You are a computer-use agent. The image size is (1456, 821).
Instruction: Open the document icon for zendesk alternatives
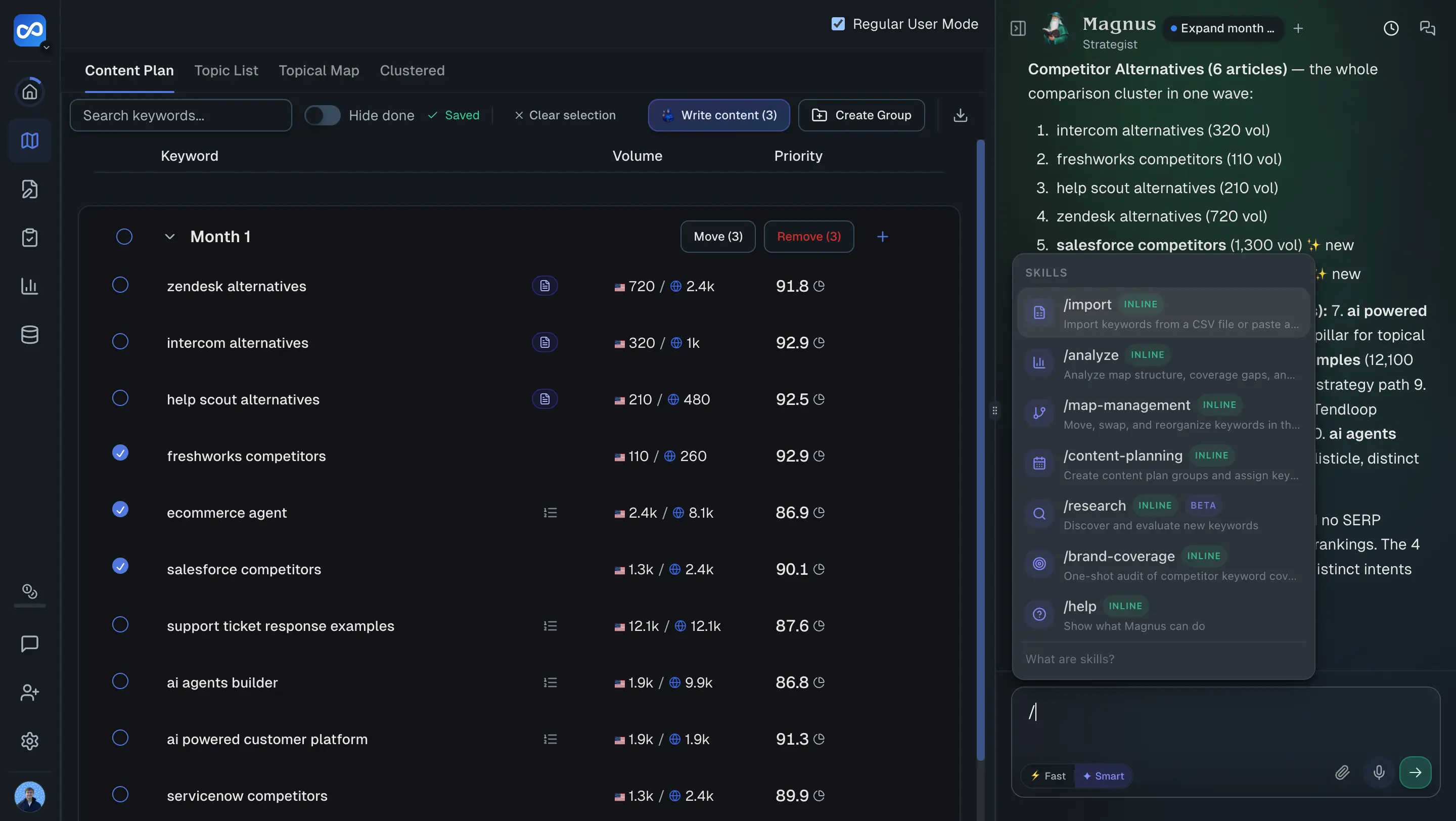(545, 286)
